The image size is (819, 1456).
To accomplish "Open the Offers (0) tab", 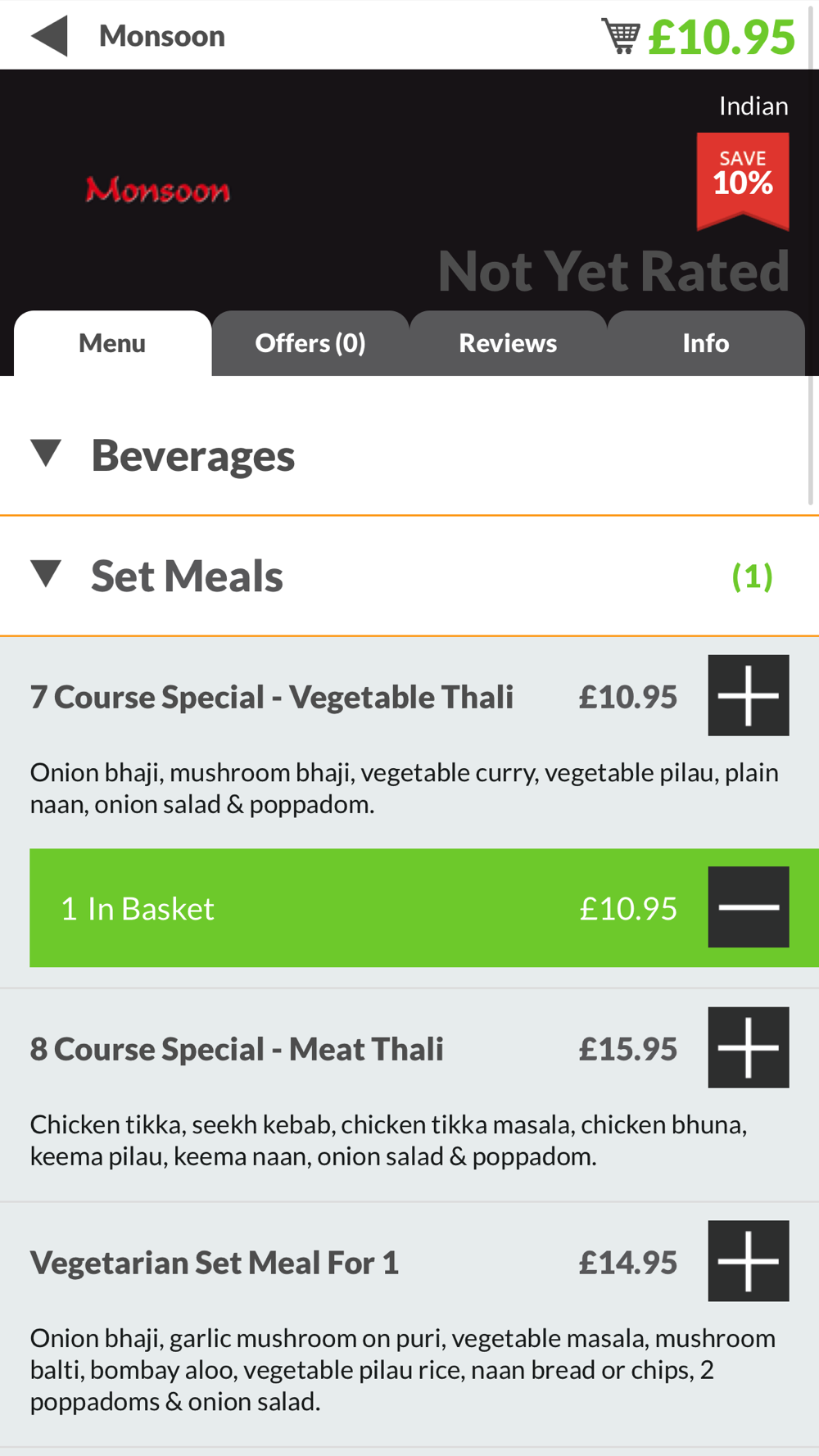I will click(310, 343).
